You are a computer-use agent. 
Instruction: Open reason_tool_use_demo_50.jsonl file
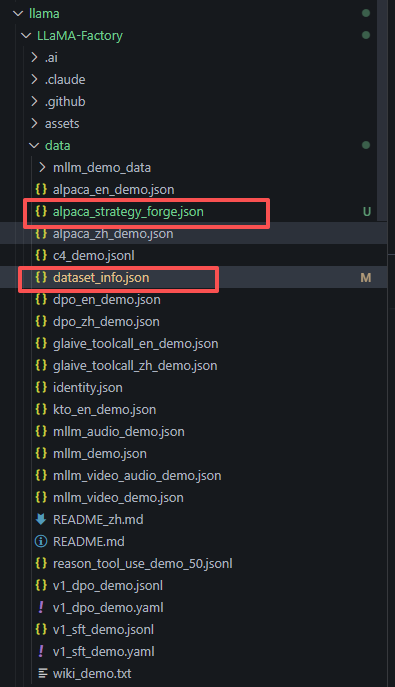(x=143, y=563)
